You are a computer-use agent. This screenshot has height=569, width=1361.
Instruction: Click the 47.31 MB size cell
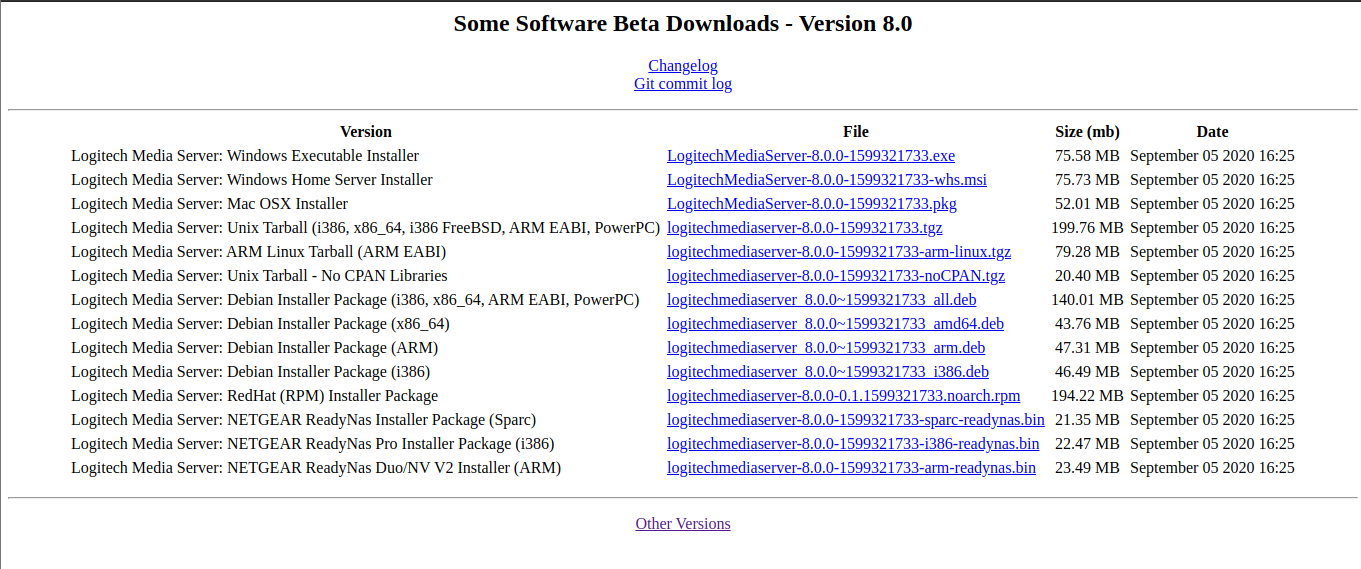pos(1087,348)
